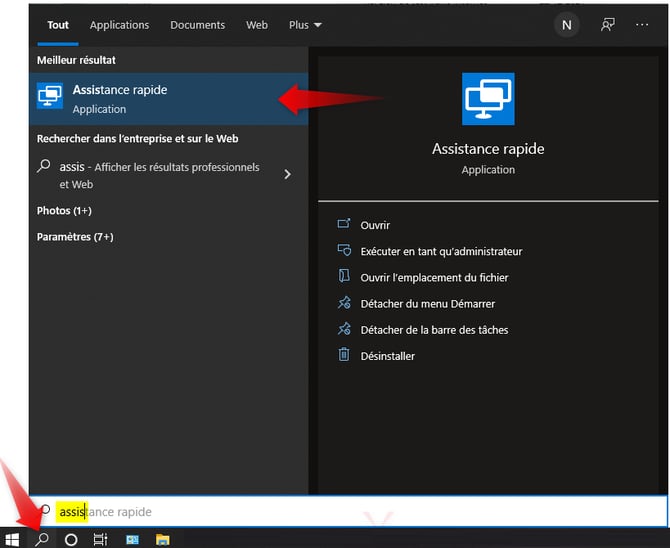670x548 pixels.
Task: Choose Exécuter en tant qu'administrateur
Action: [441, 251]
